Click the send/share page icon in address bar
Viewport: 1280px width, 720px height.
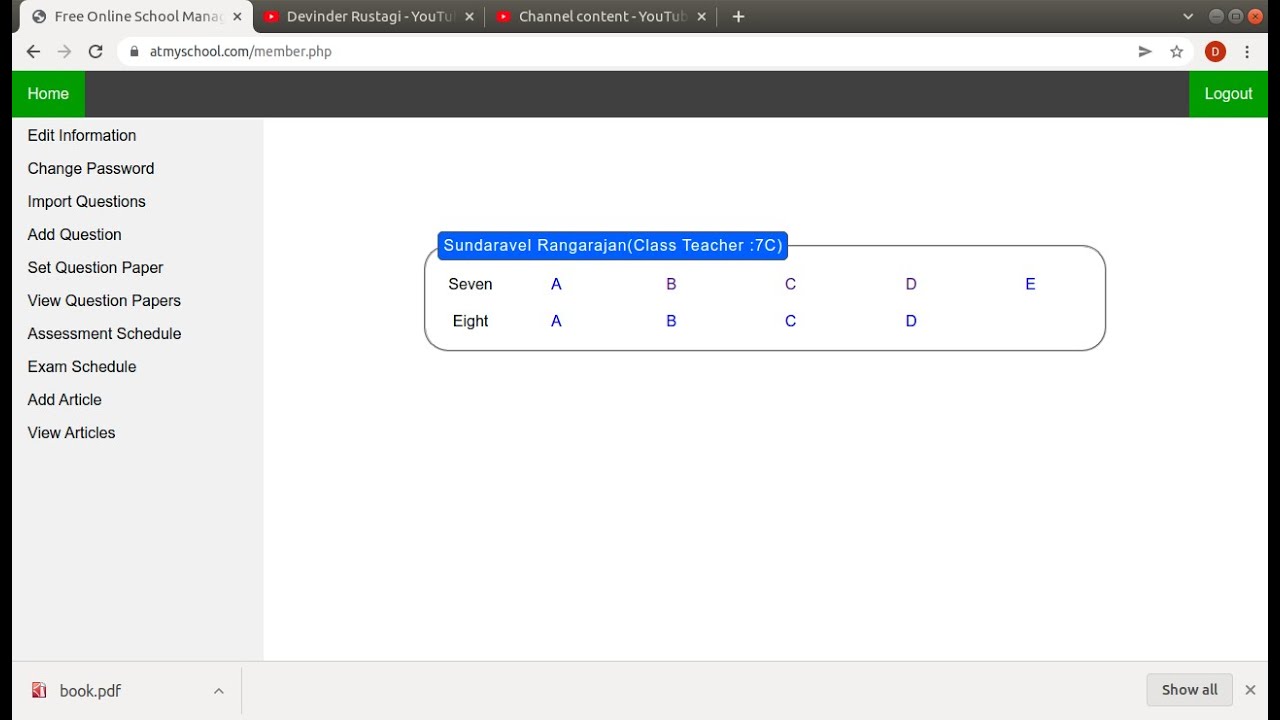(x=1145, y=52)
